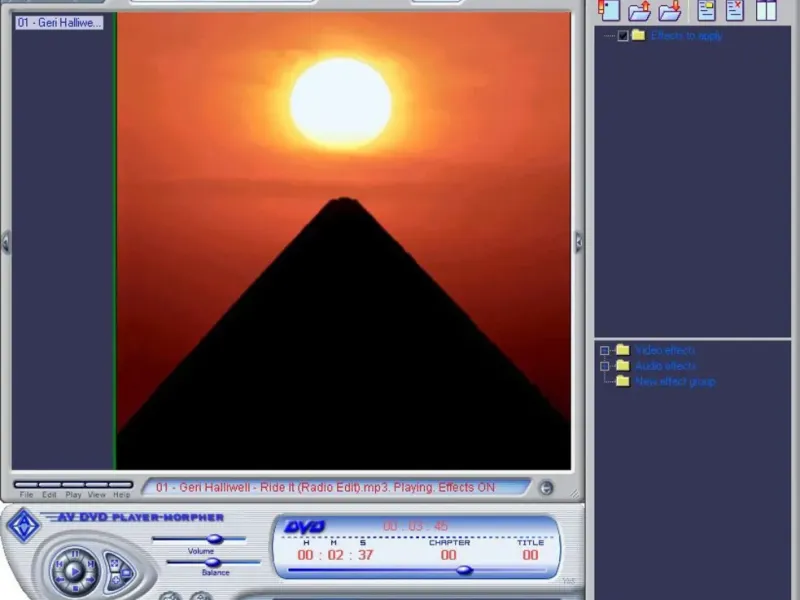Click the folder icon with up arrow
Screen dimensions: 800x600
click(639, 11)
